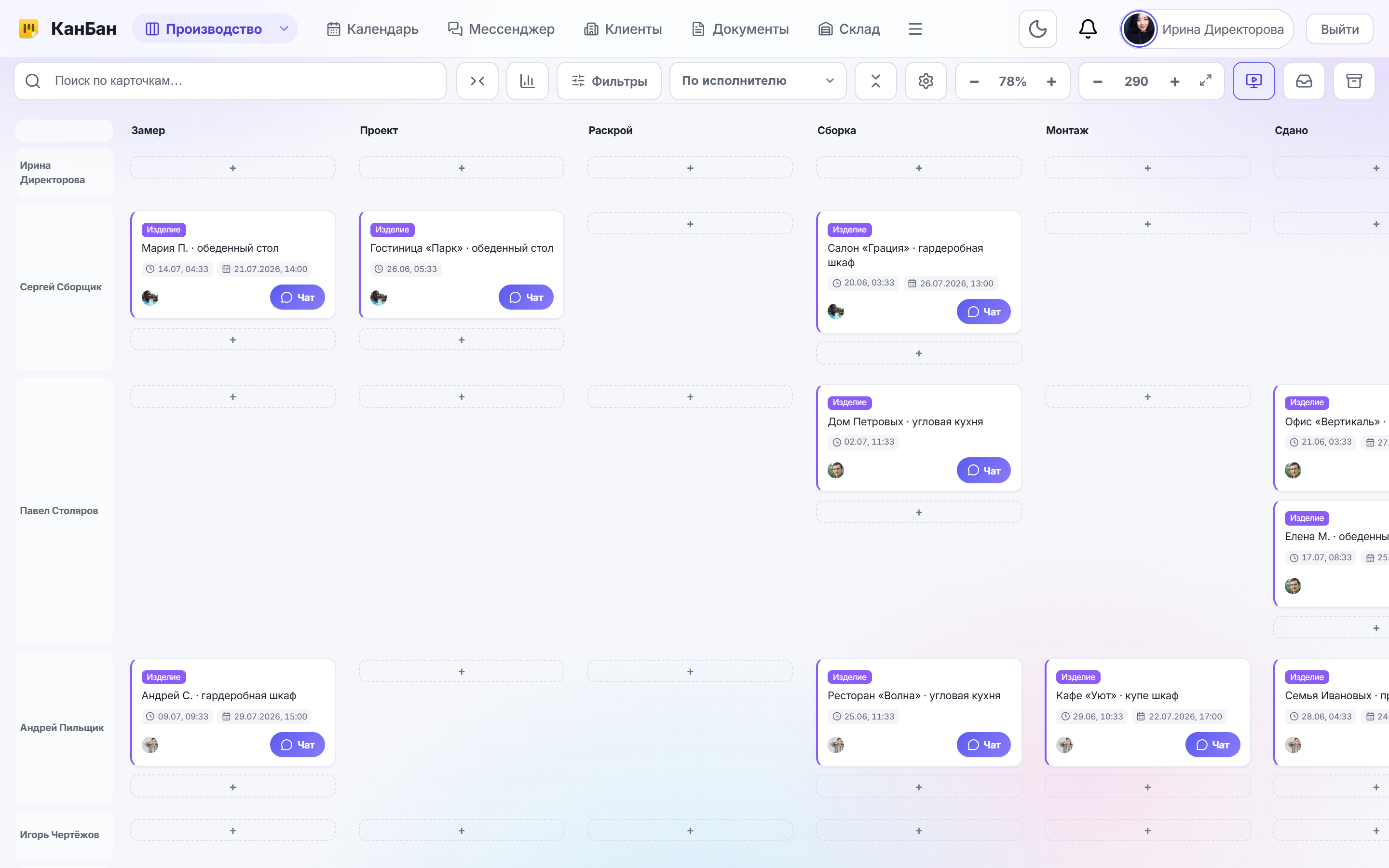Viewport: 1389px width, 868px height.
Task: Go to the Календарь tab
Action: pyautogui.click(x=372, y=29)
